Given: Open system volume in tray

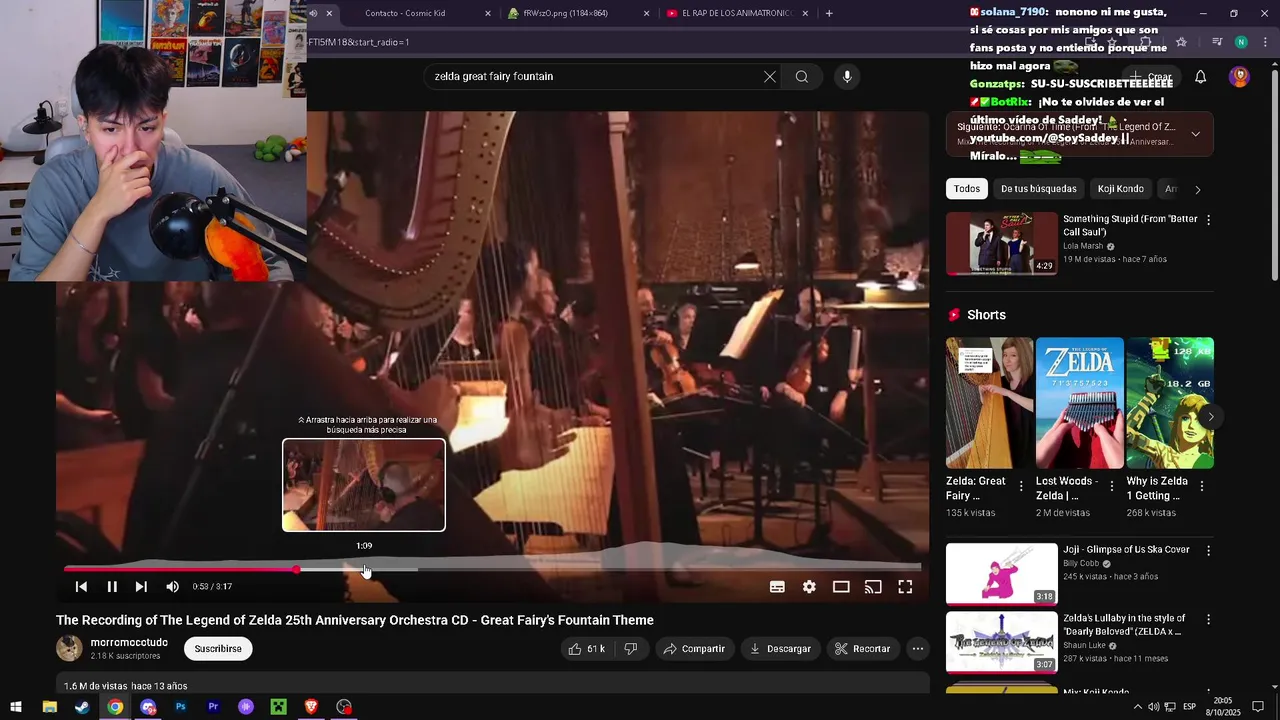Looking at the screenshot, I should (x=1153, y=707).
